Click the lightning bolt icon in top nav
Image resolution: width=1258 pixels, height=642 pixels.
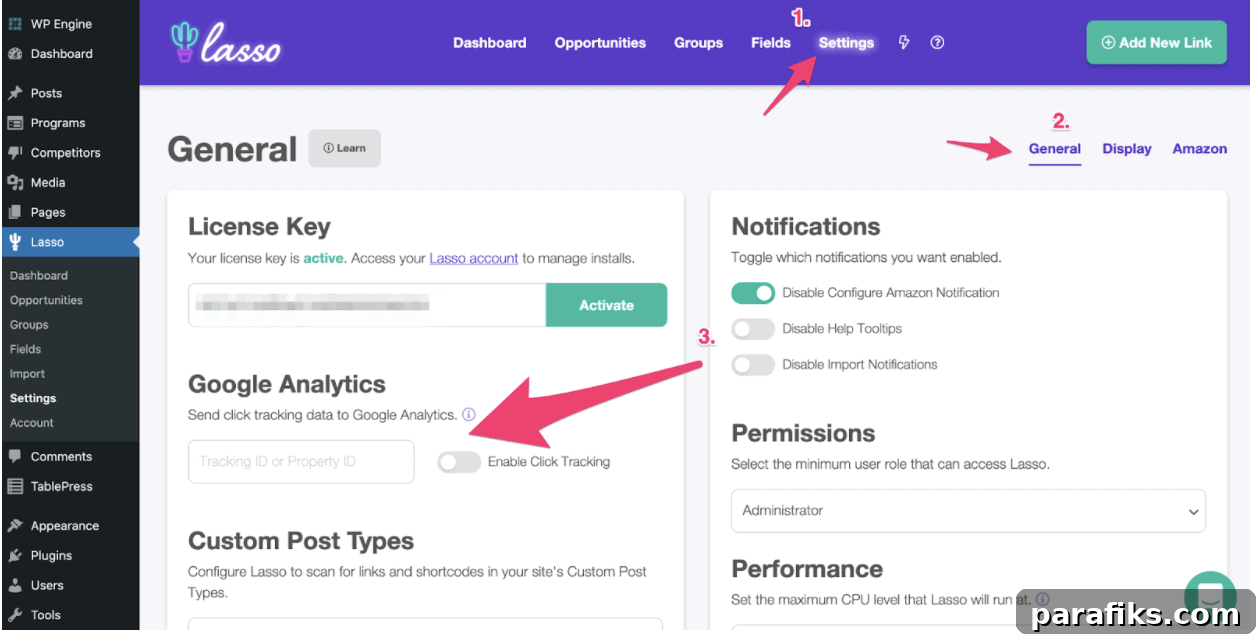(904, 42)
